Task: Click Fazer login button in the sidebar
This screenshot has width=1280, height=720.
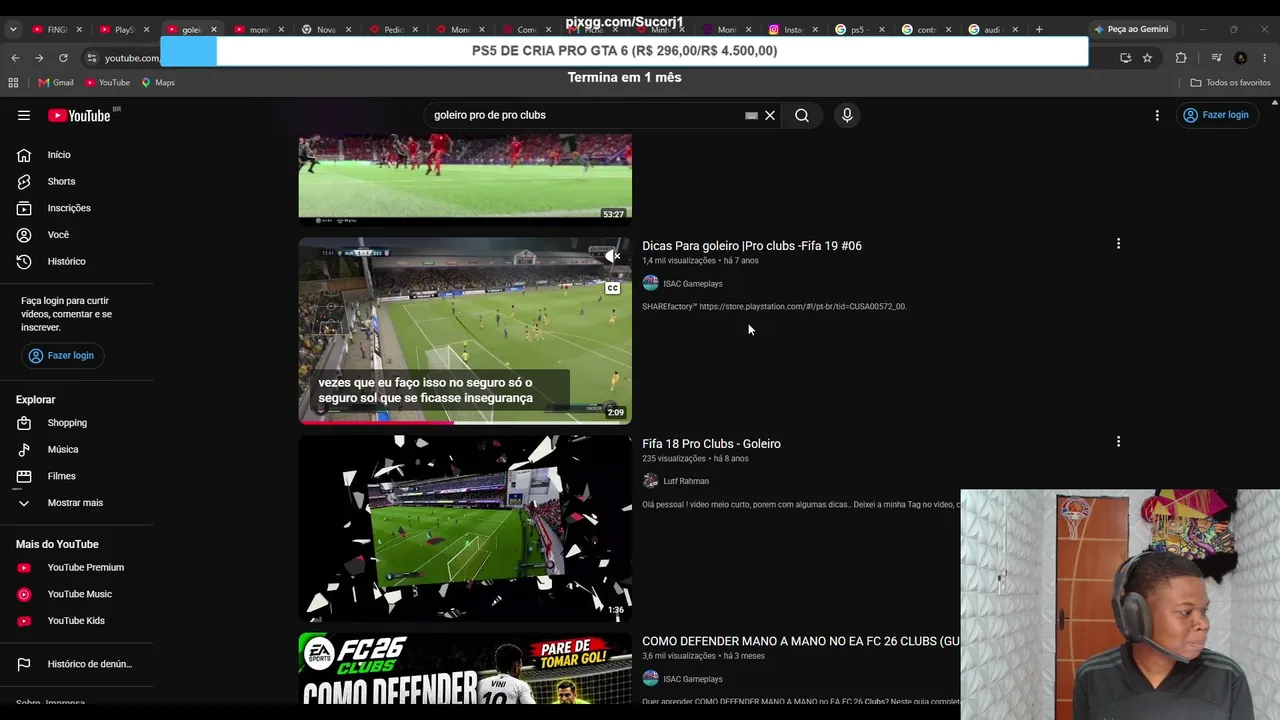Action: (61, 356)
